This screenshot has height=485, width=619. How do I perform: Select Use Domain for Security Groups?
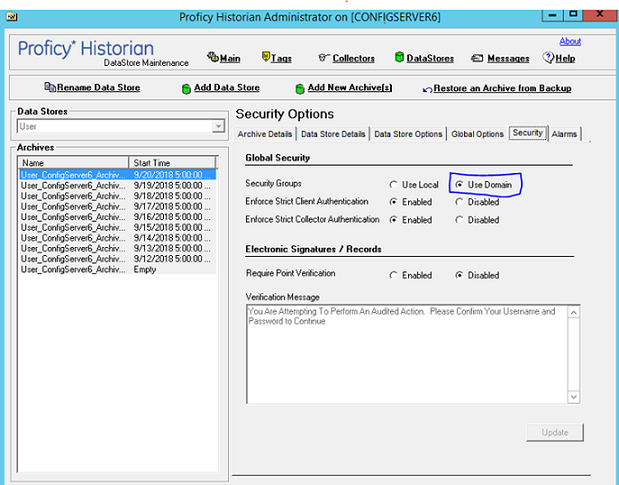point(484,185)
